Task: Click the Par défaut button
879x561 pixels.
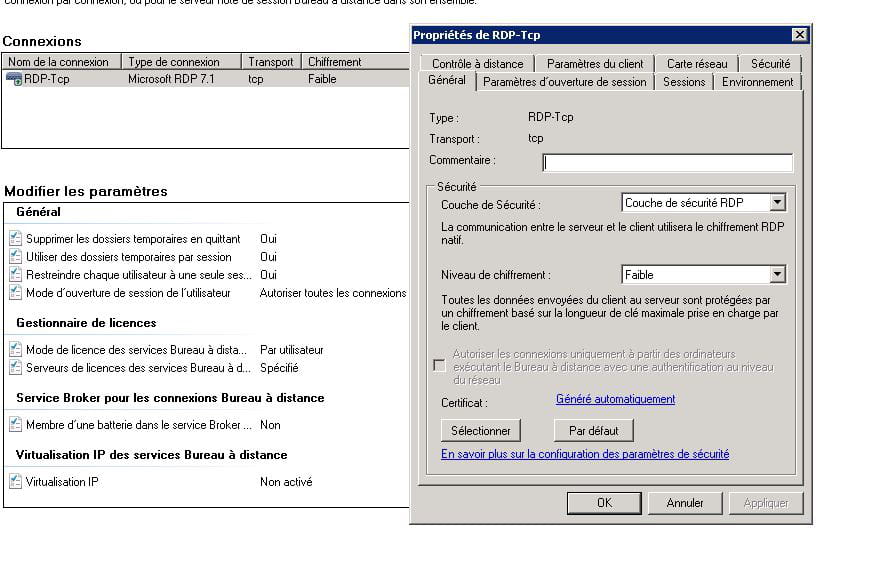Action: click(593, 431)
